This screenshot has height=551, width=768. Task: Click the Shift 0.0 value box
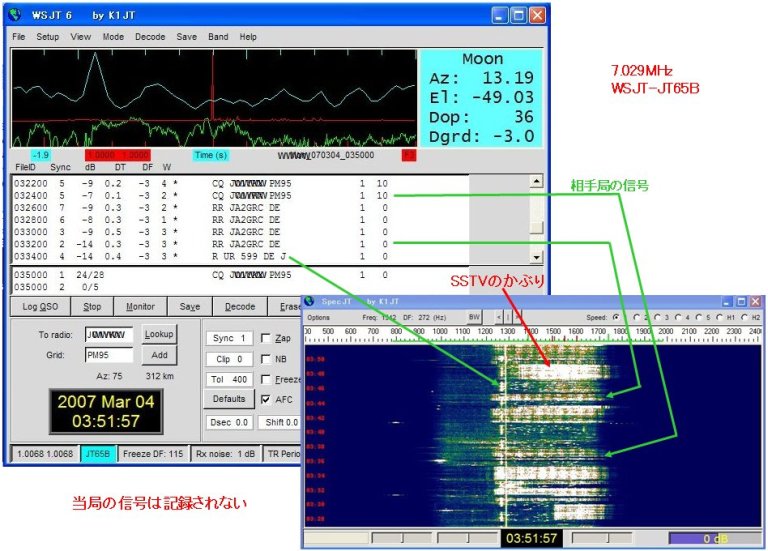click(x=281, y=422)
